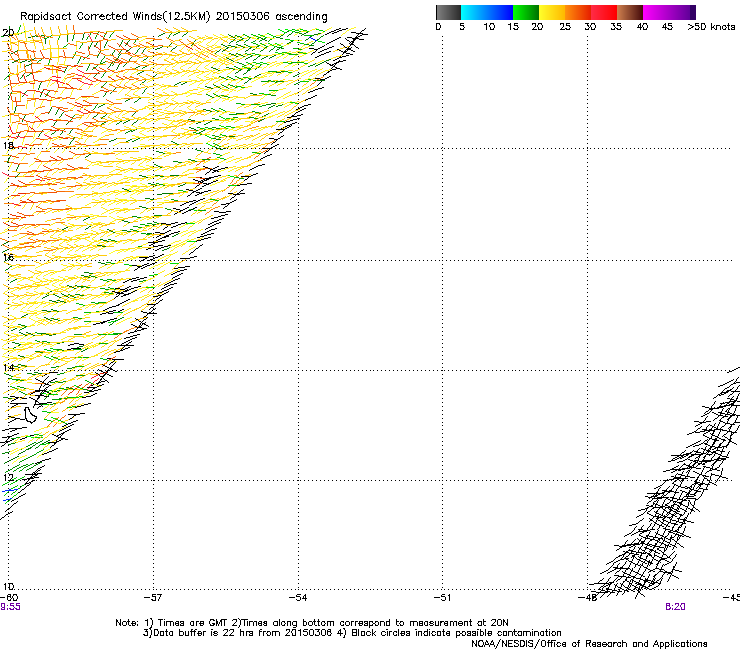Click the legend value 45 label
740x650 pixels.
tap(667, 27)
